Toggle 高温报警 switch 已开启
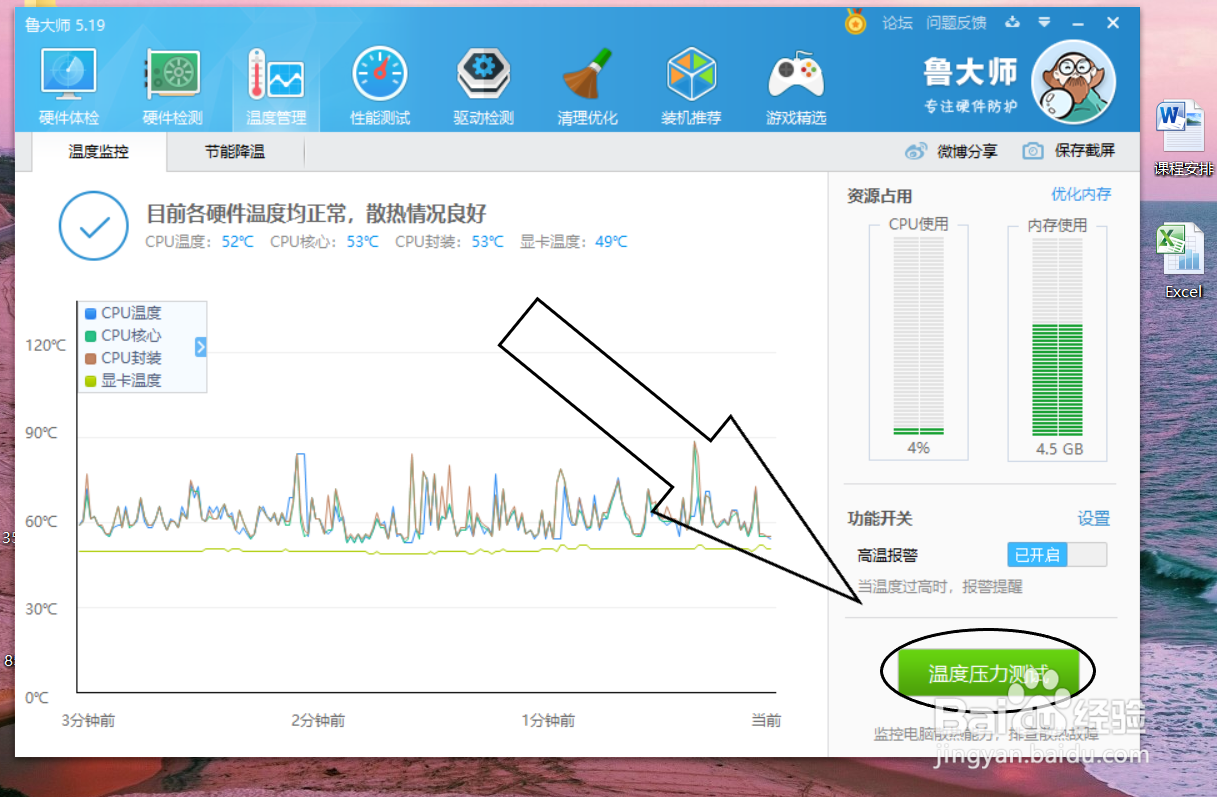The width and height of the screenshot is (1217, 797). click(x=1057, y=555)
